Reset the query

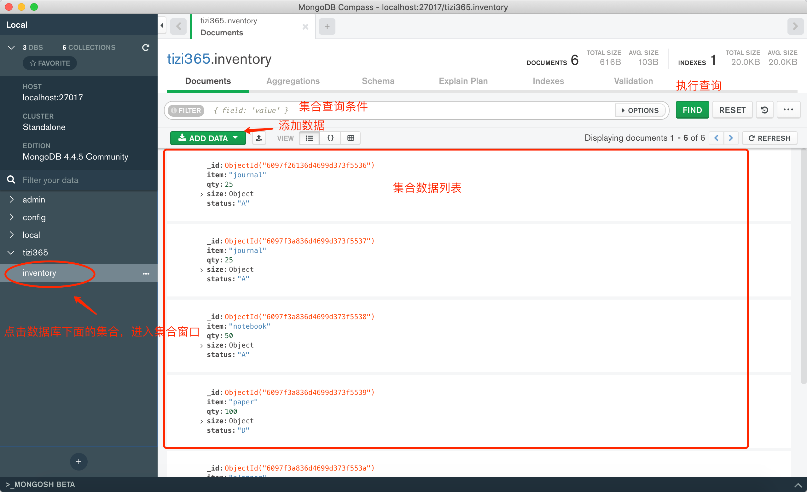(732, 110)
